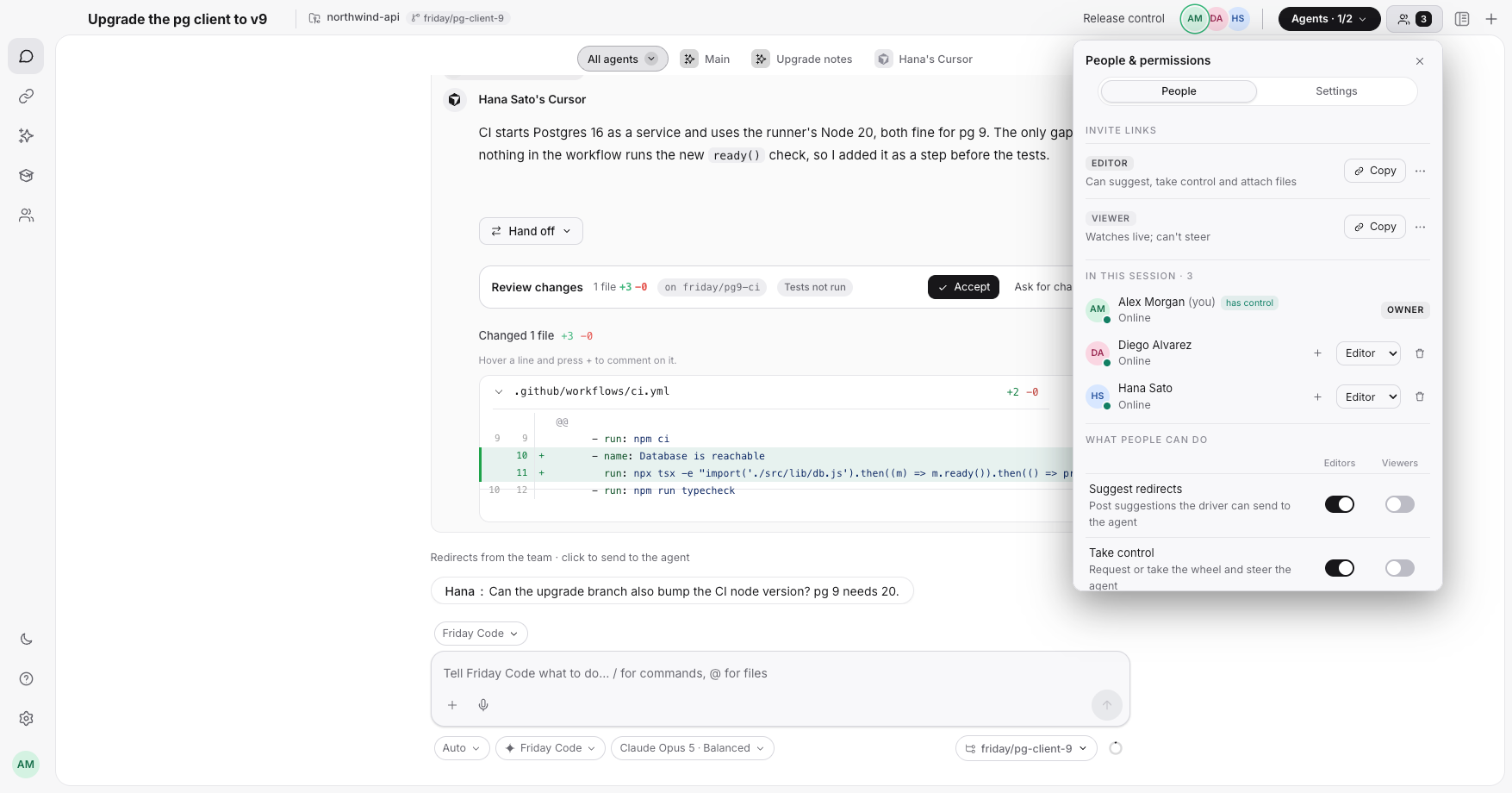Accept the reviewed changes
This screenshot has height=793, width=1512.
pos(963,287)
